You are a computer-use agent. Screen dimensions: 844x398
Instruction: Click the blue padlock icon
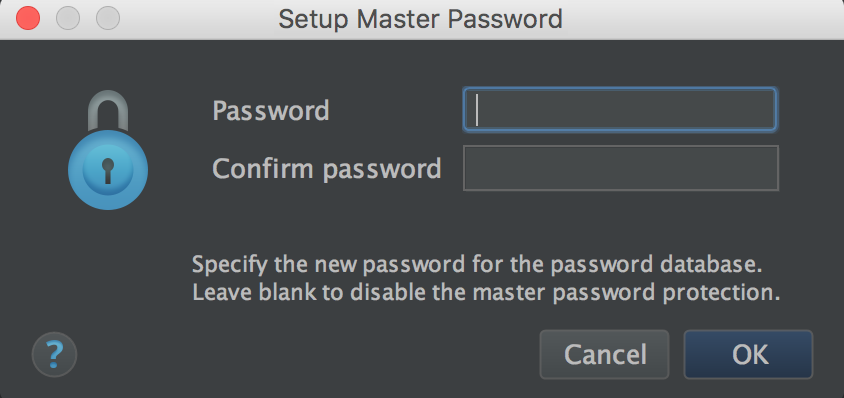pyautogui.click(x=108, y=150)
